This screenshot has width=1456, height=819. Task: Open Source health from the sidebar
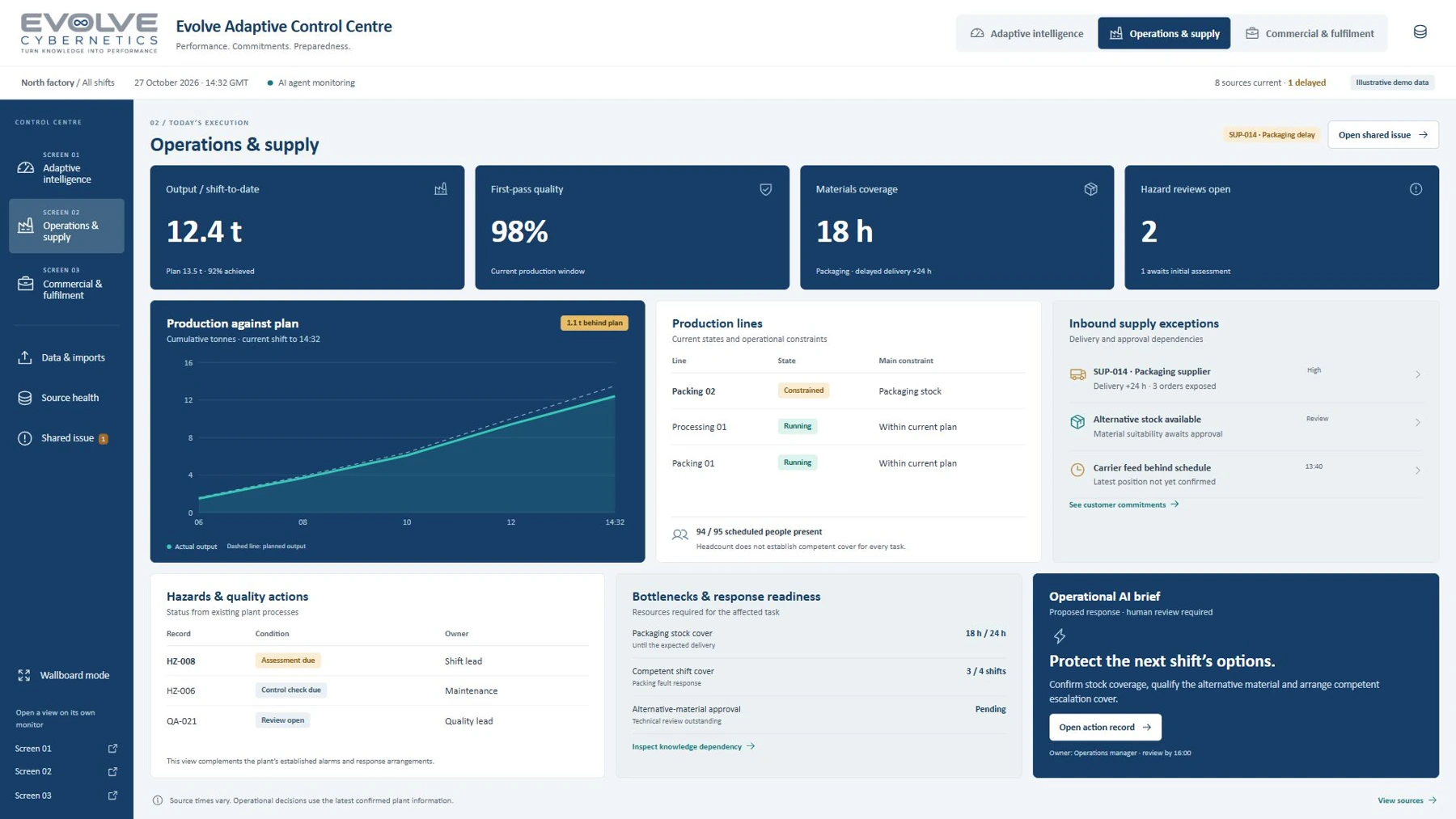click(66, 398)
